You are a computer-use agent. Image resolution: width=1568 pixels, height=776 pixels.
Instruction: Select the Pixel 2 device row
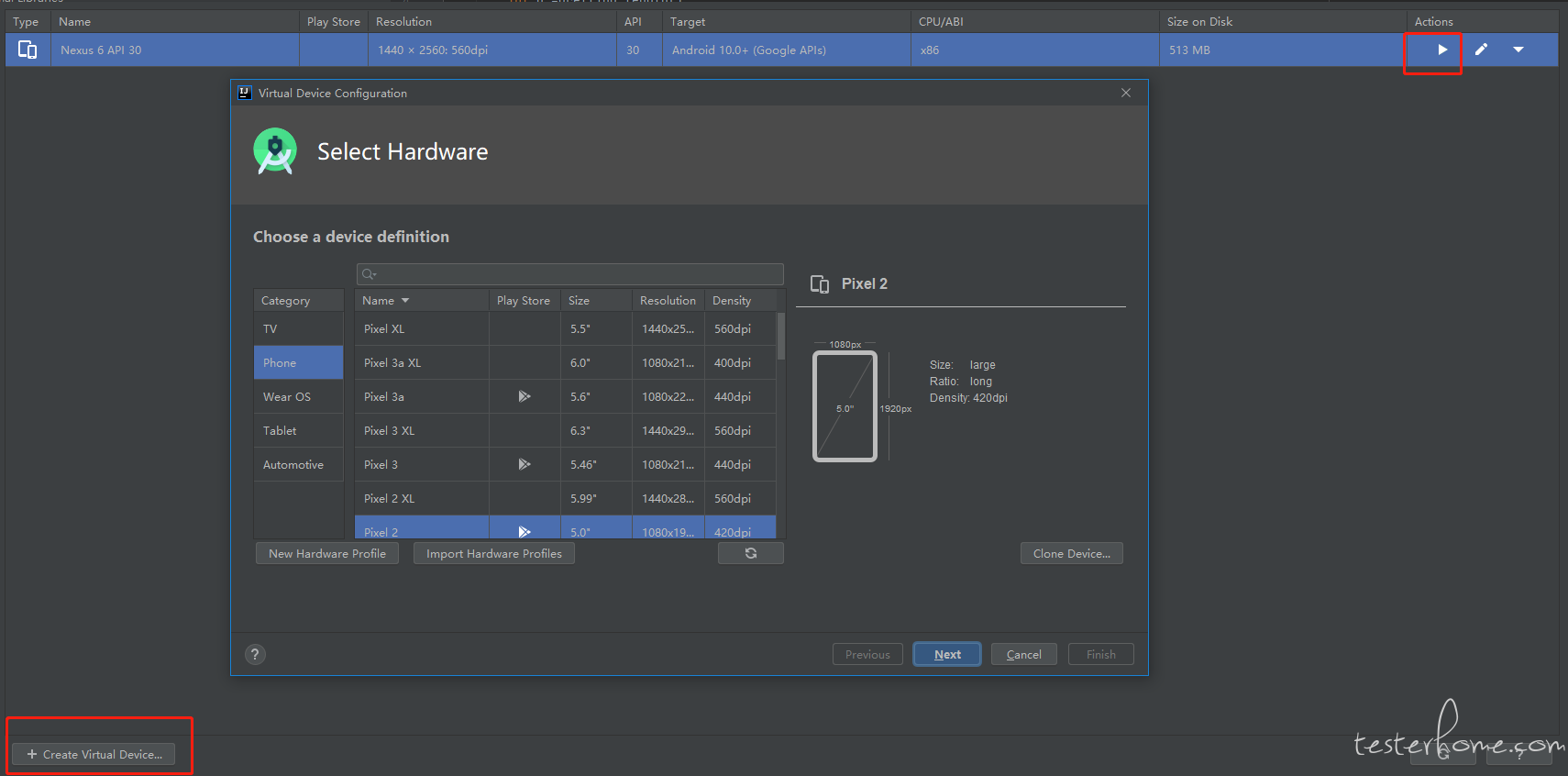(x=565, y=527)
